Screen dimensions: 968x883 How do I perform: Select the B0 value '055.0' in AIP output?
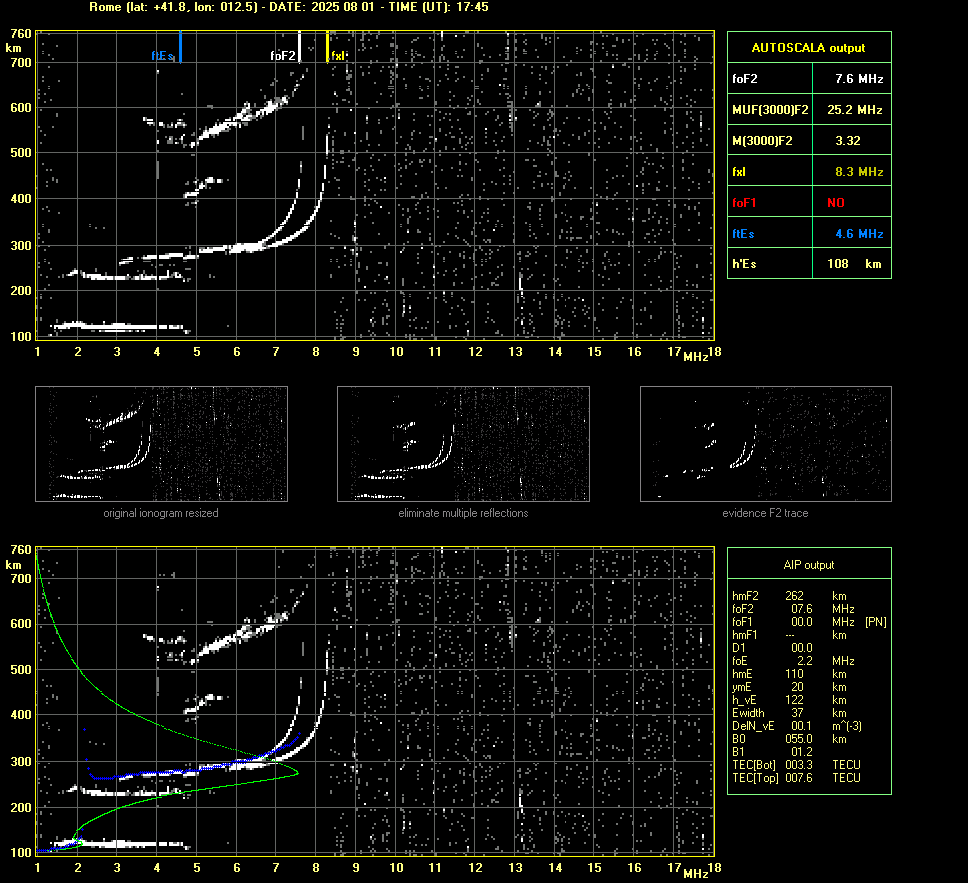799,739
